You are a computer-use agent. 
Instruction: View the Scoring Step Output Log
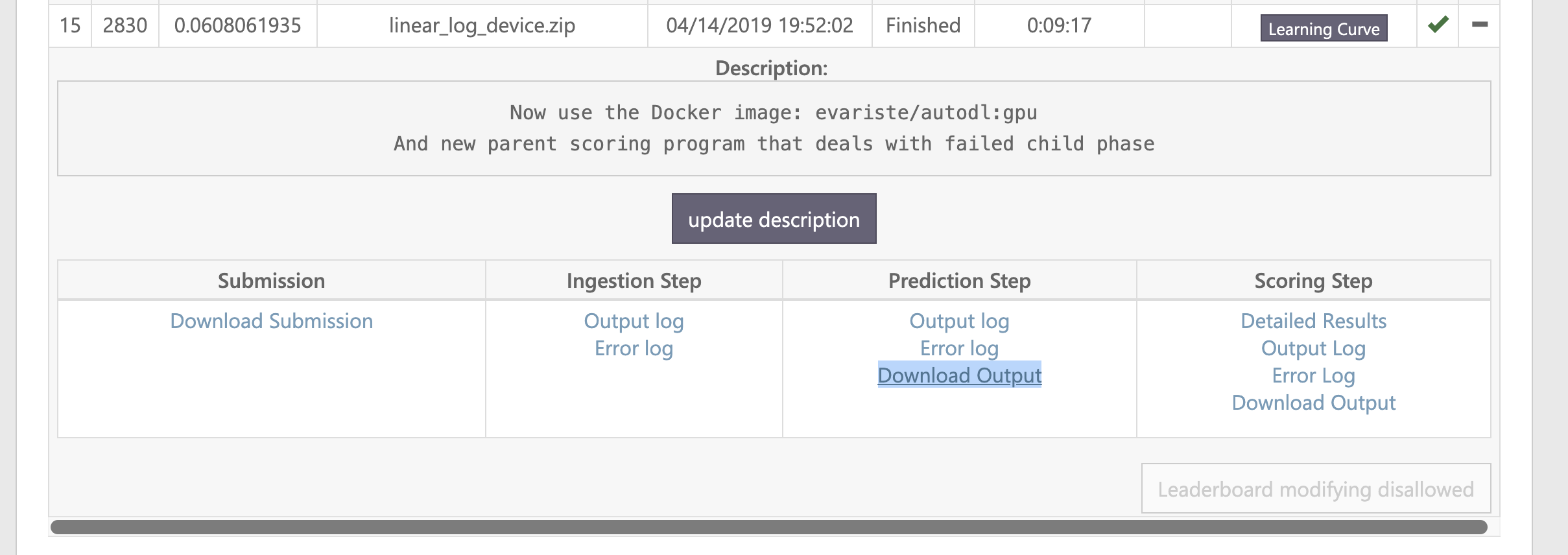(1313, 348)
